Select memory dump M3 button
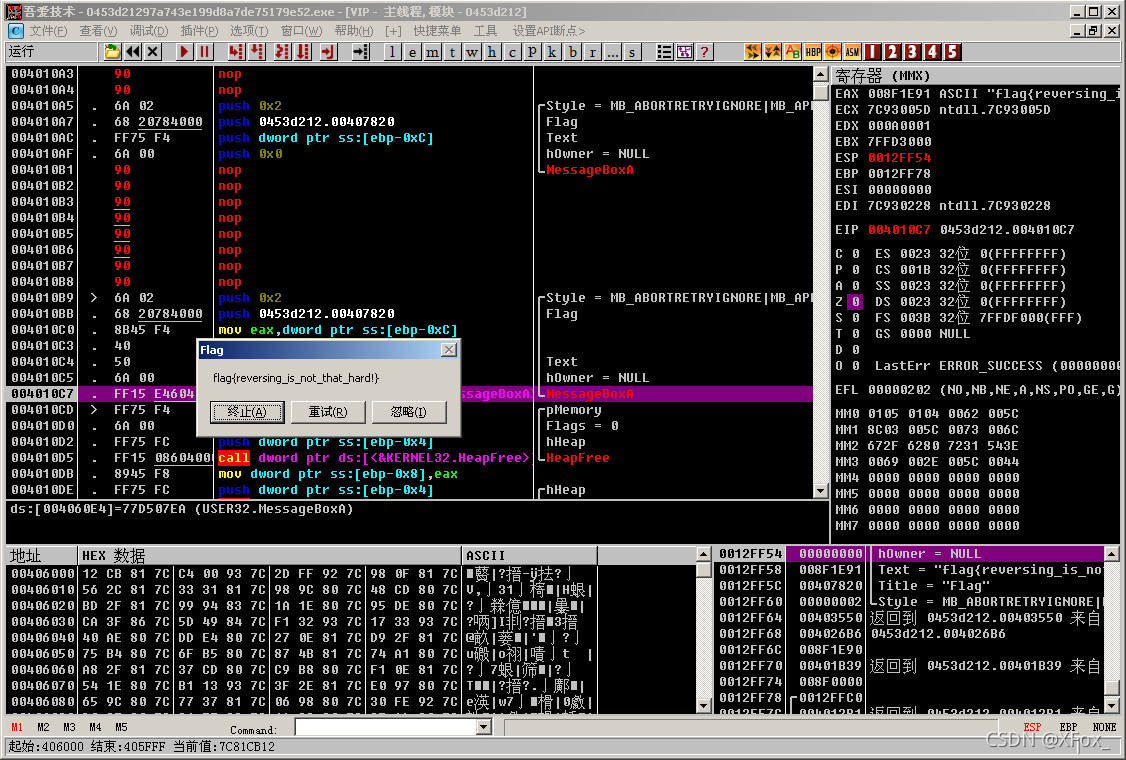This screenshot has width=1126, height=760. [69, 727]
